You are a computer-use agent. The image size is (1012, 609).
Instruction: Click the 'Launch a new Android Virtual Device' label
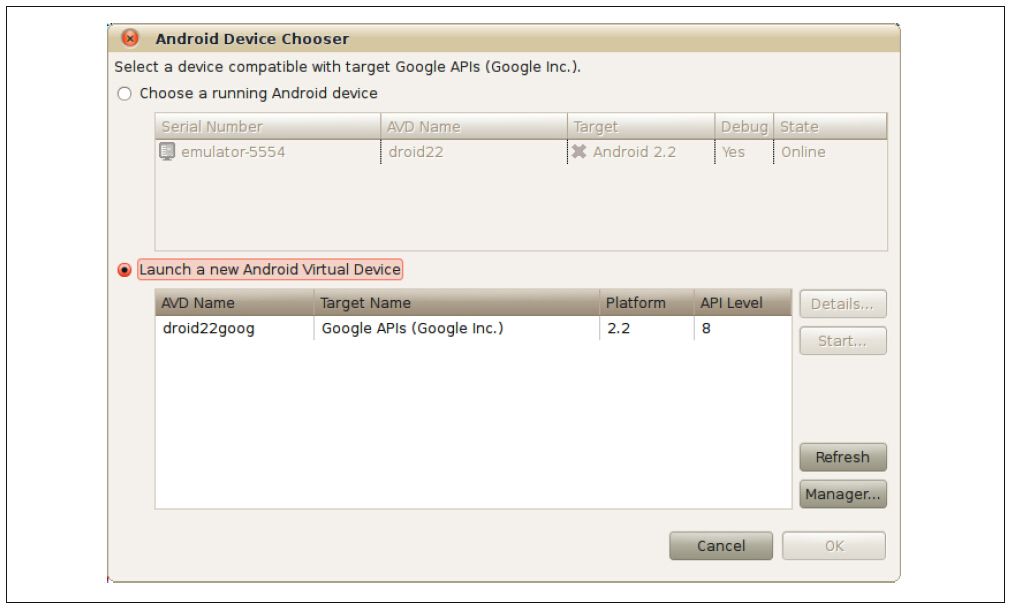click(x=270, y=270)
